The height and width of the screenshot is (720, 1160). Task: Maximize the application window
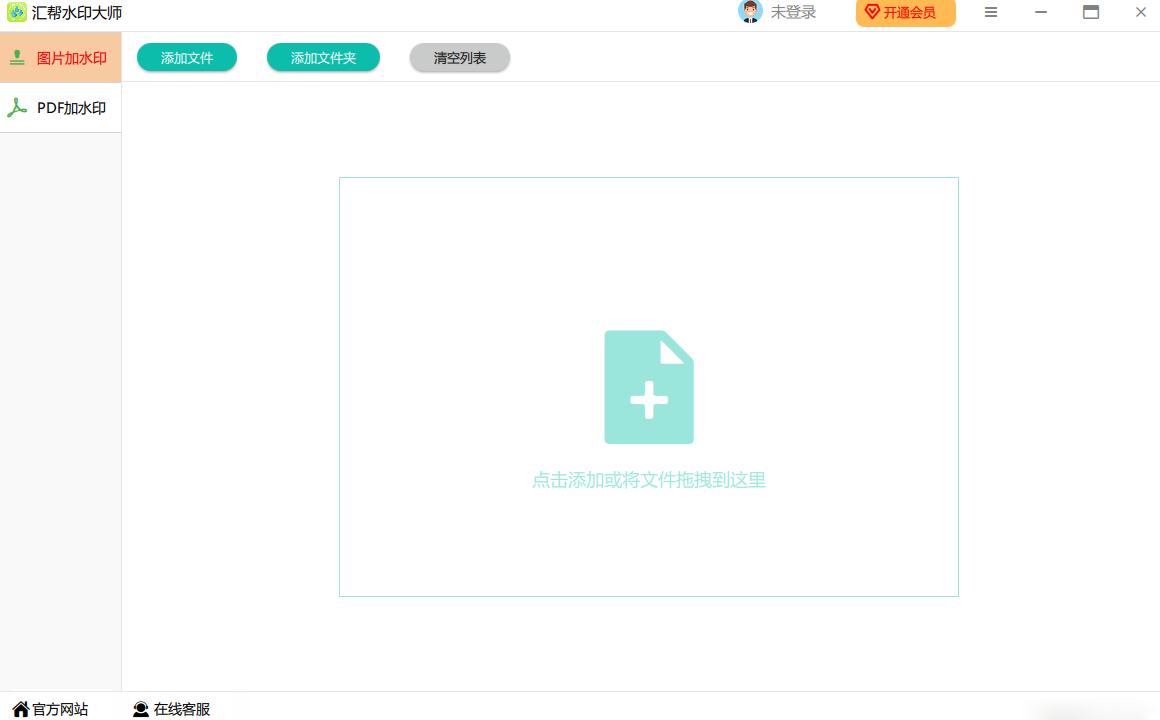pos(1091,12)
